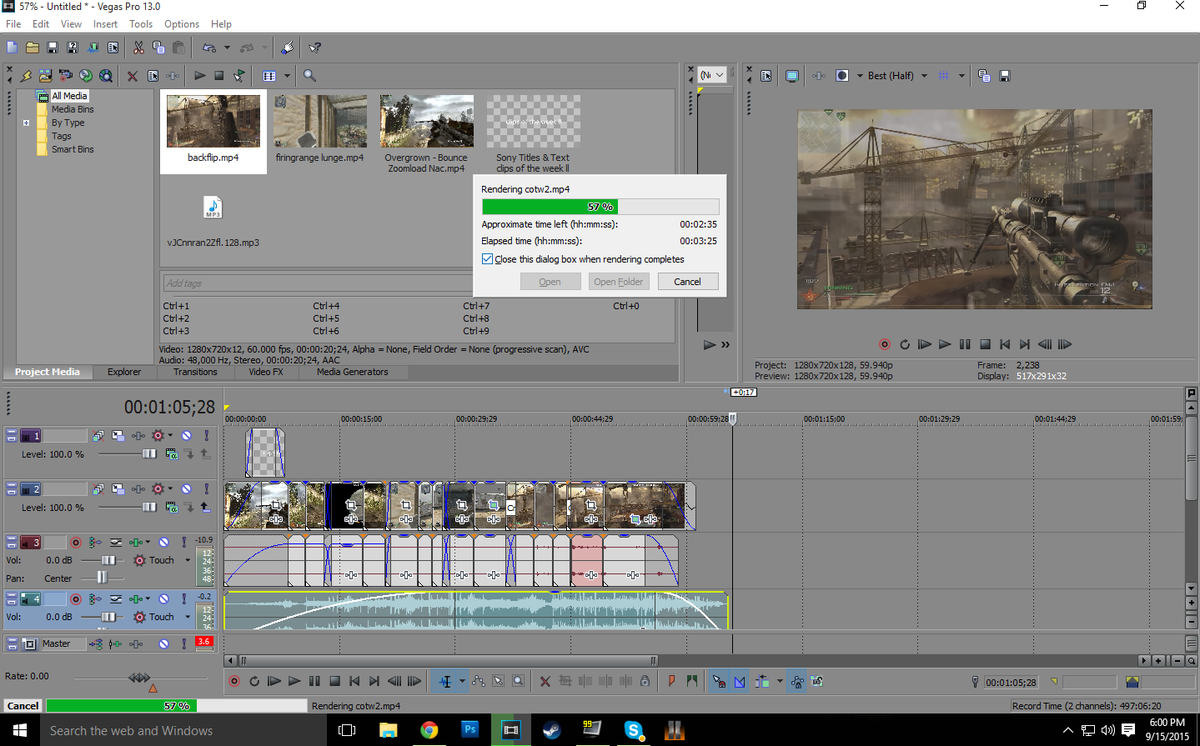Click the Normal Edit Tool in timeline toolbar

point(446,681)
